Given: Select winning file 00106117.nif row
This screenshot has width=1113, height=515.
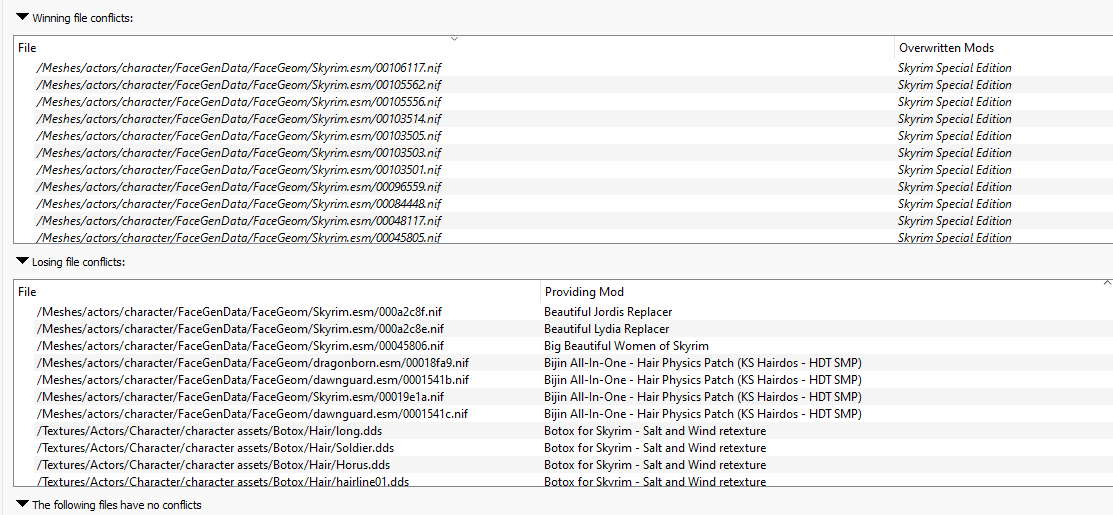Looking at the screenshot, I should tap(564, 68).
